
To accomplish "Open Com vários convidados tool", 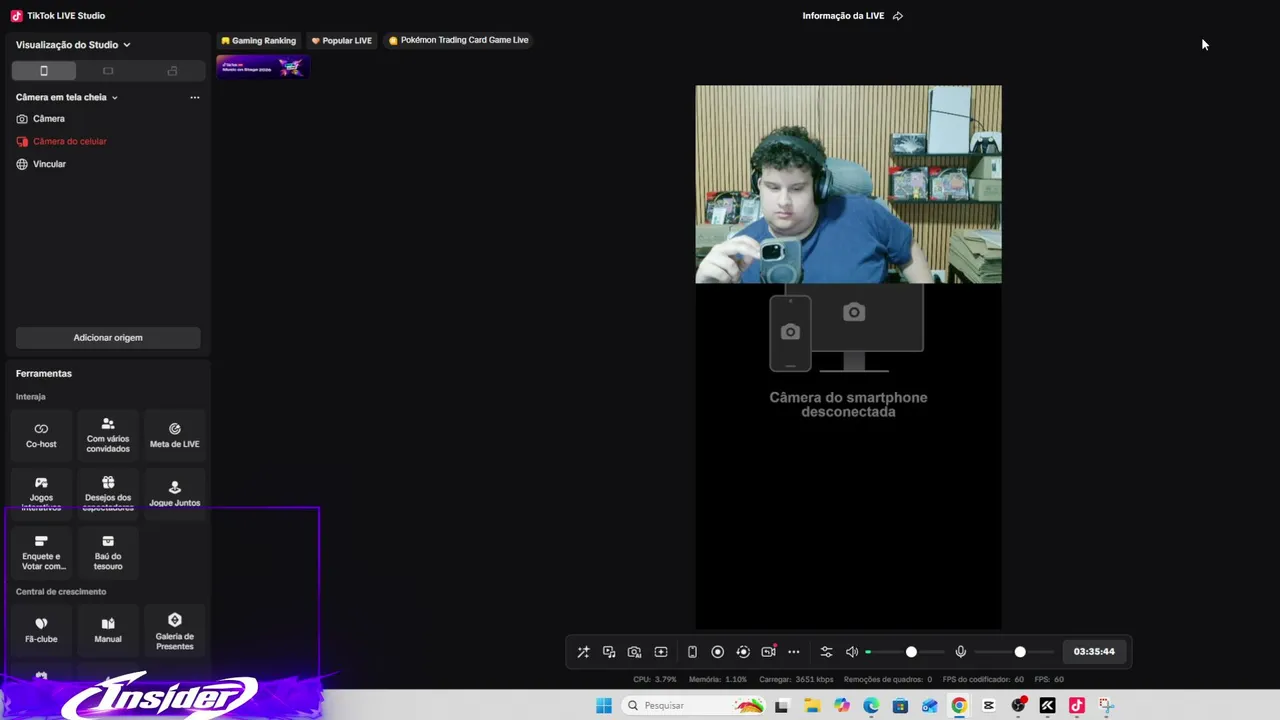I will click(x=108, y=435).
